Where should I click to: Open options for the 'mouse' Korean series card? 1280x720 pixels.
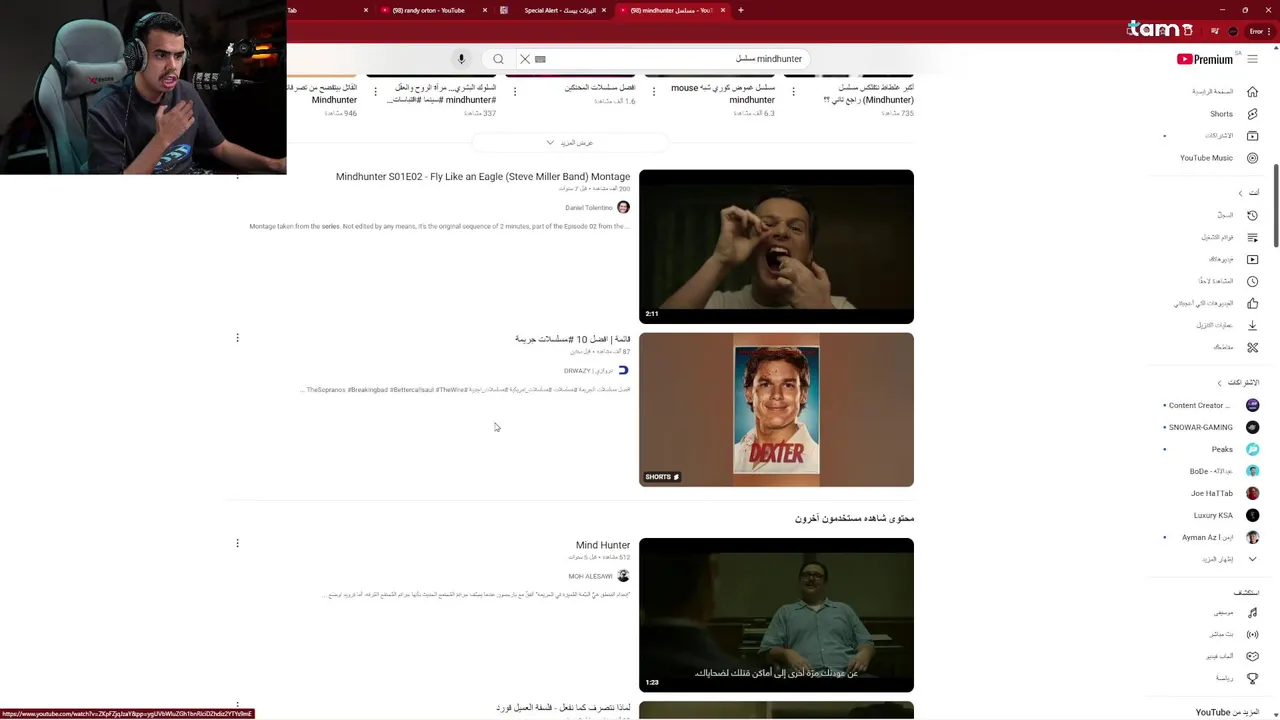tap(654, 91)
